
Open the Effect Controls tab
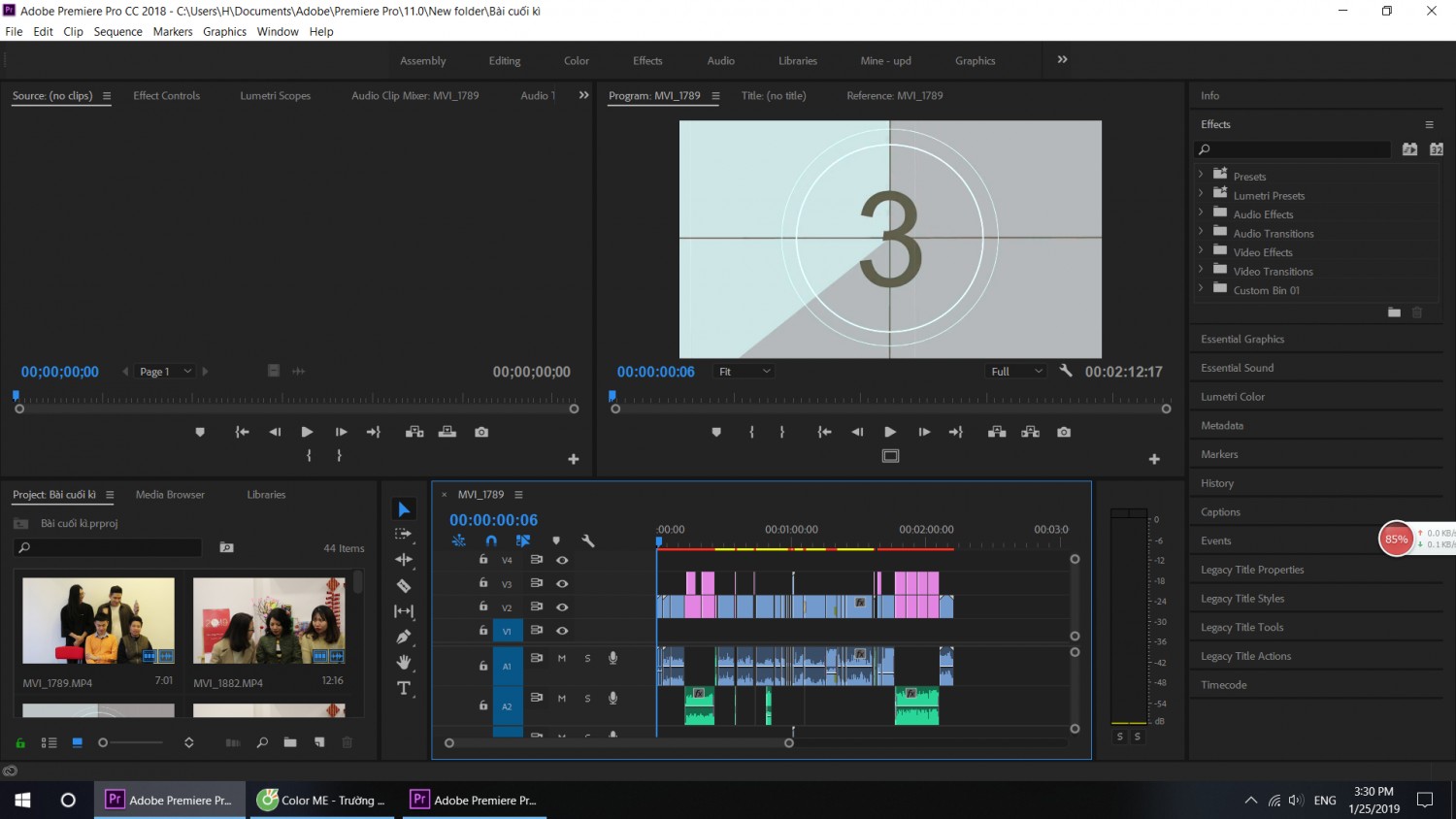tap(166, 96)
